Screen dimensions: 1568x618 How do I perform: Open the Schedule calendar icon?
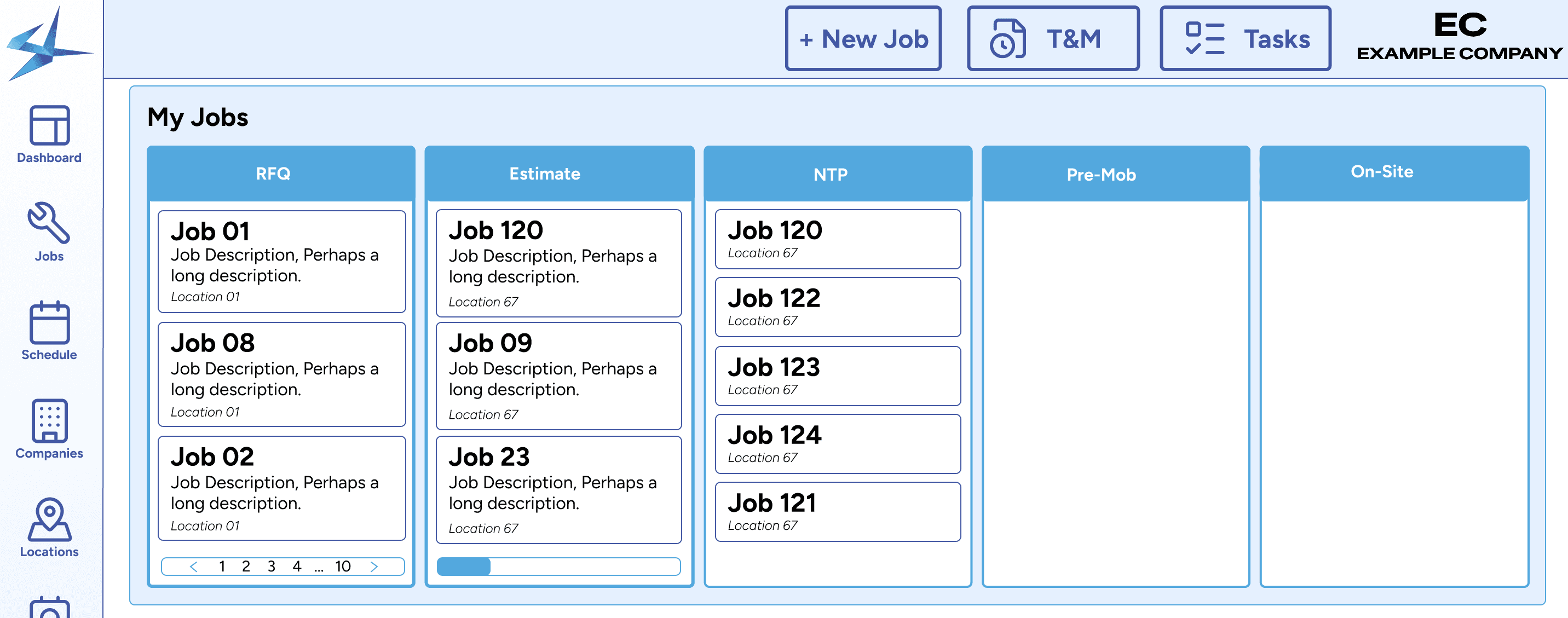tap(49, 323)
